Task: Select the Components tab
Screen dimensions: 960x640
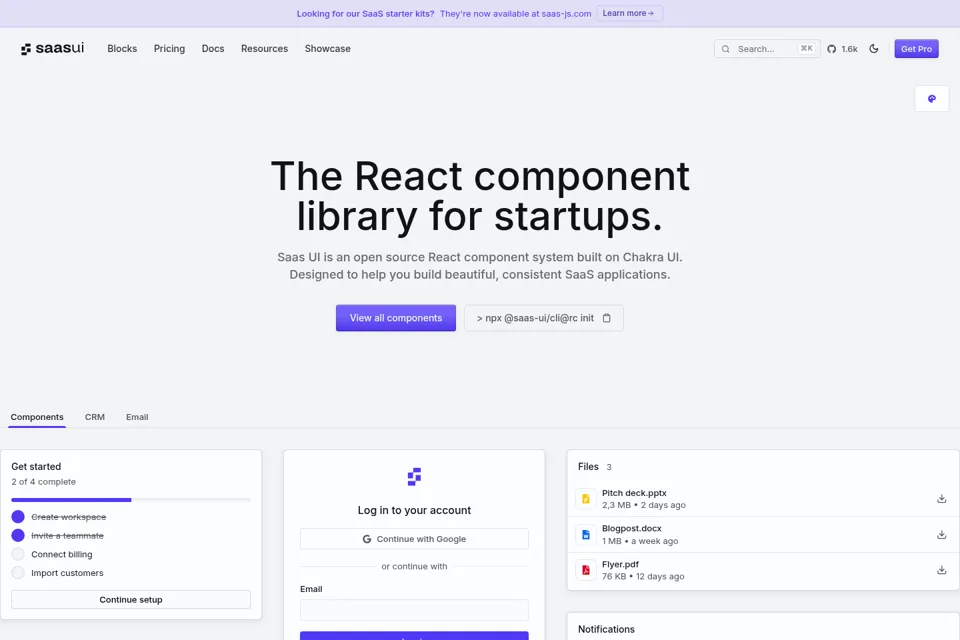Action: [x=37, y=417]
